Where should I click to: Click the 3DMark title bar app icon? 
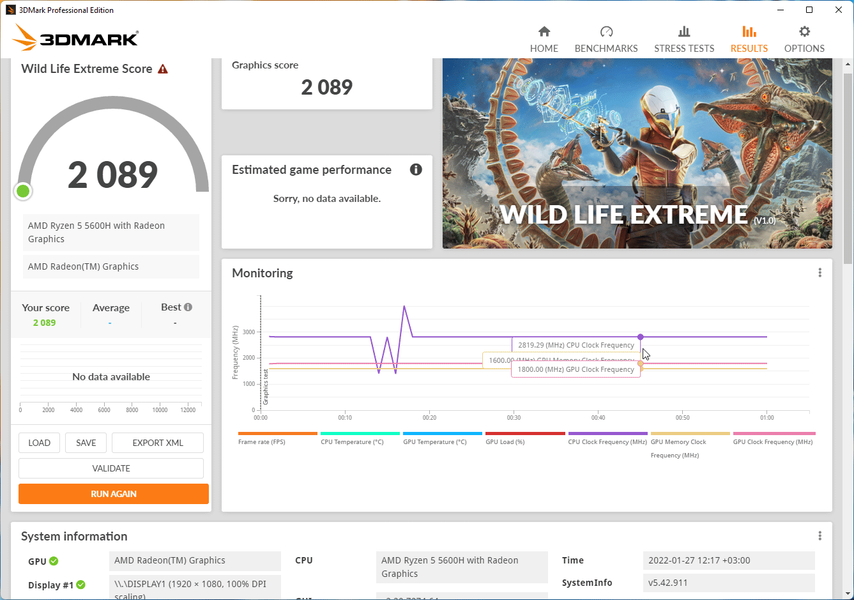(10, 10)
